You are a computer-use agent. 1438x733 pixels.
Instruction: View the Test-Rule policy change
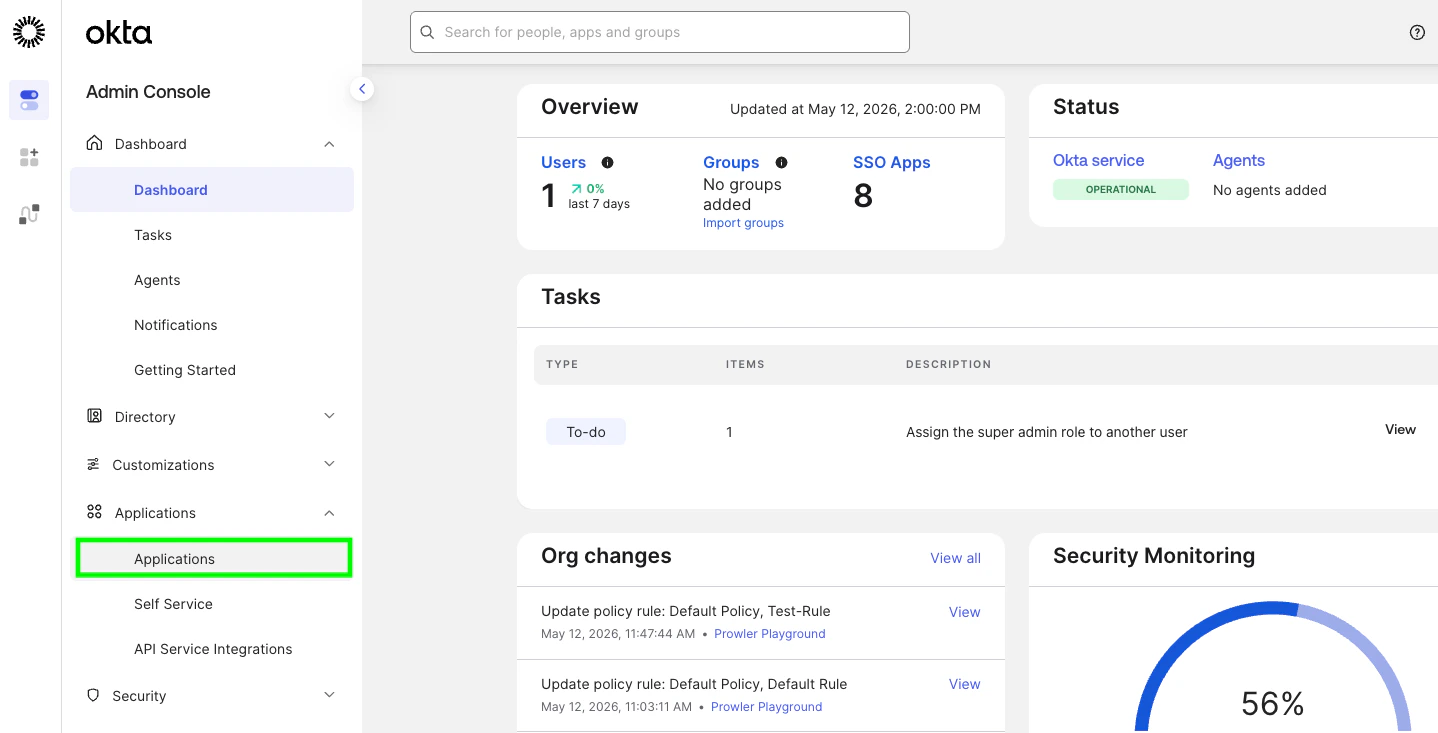[964, 612]
